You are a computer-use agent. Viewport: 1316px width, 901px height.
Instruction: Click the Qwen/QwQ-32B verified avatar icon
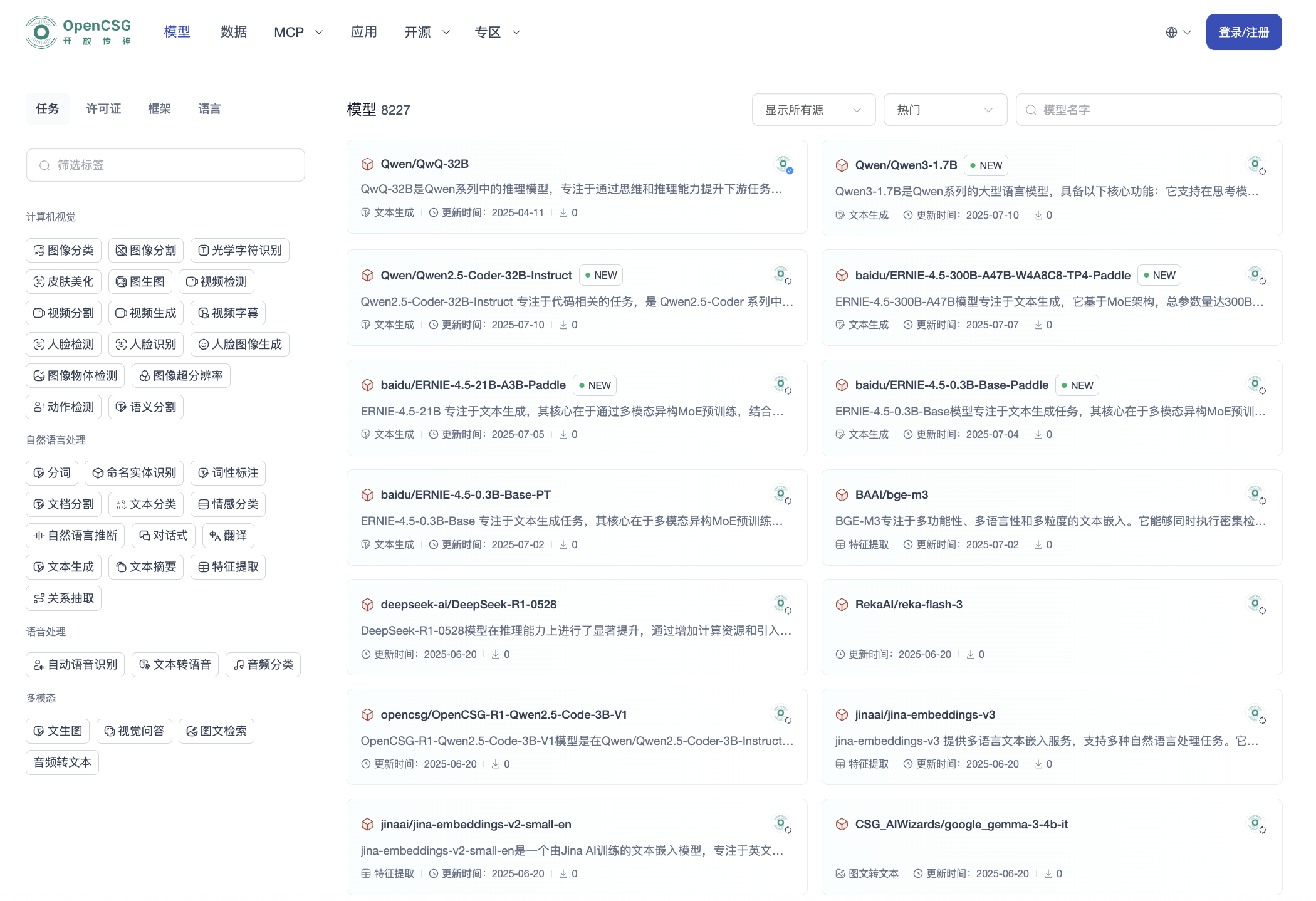tap(783, 165)
